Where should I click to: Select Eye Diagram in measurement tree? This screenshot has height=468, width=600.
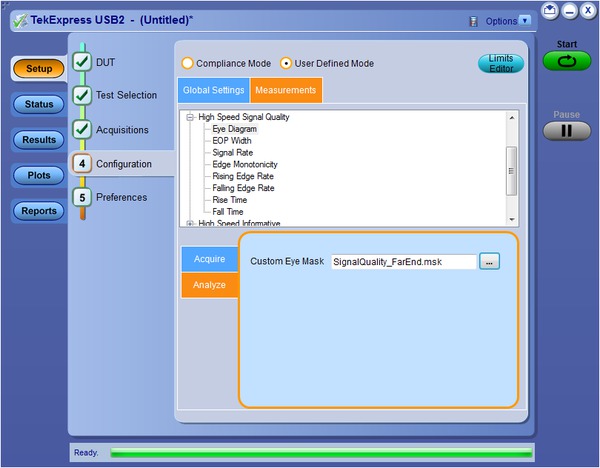tap(234, 129)
